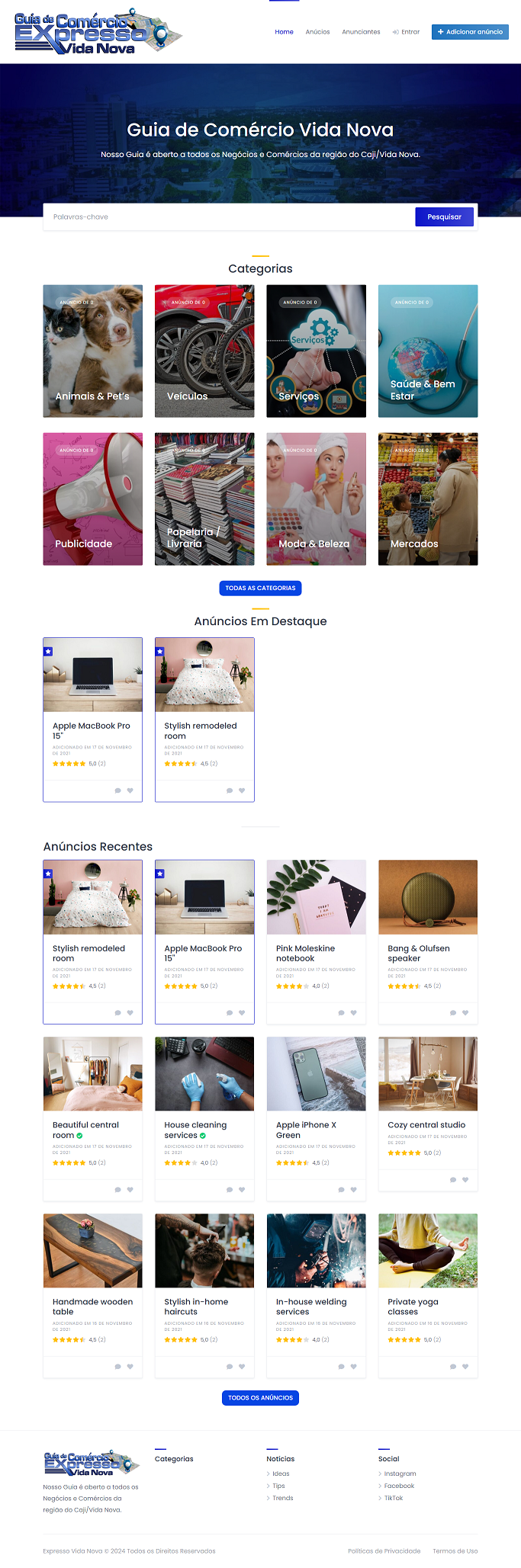Click comment icon on featured Stylish remodeled room card
Image resolution: width=521 pixels, height=1568 pixels.
[230, 790]
